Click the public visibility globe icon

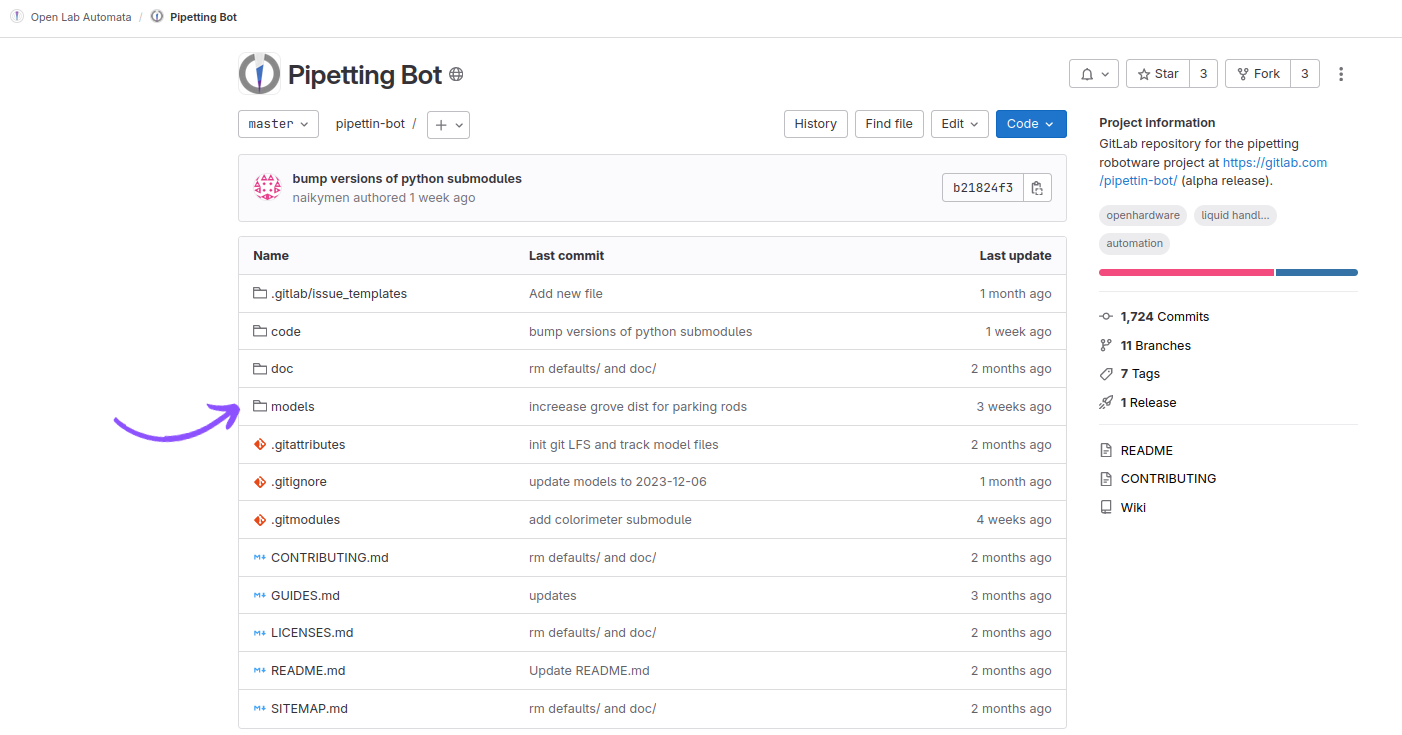click(456, 74)
